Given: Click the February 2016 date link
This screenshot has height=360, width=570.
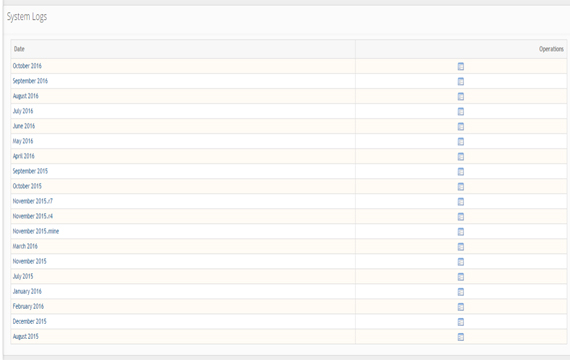Looking at the screenshot, I should pyautogui.click(x=28, y=306).
